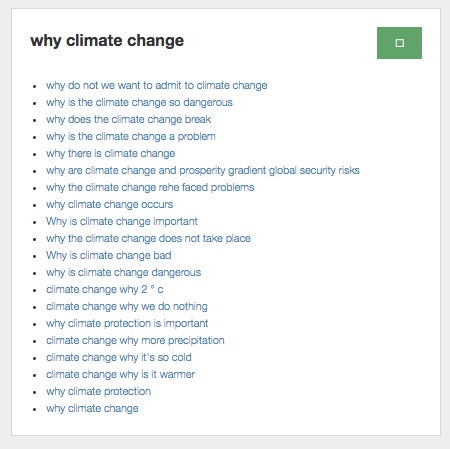Screen dimensions: 450x449
Task: Click 'climate change why we do nothing'
Action: click(x=127, y=306)
